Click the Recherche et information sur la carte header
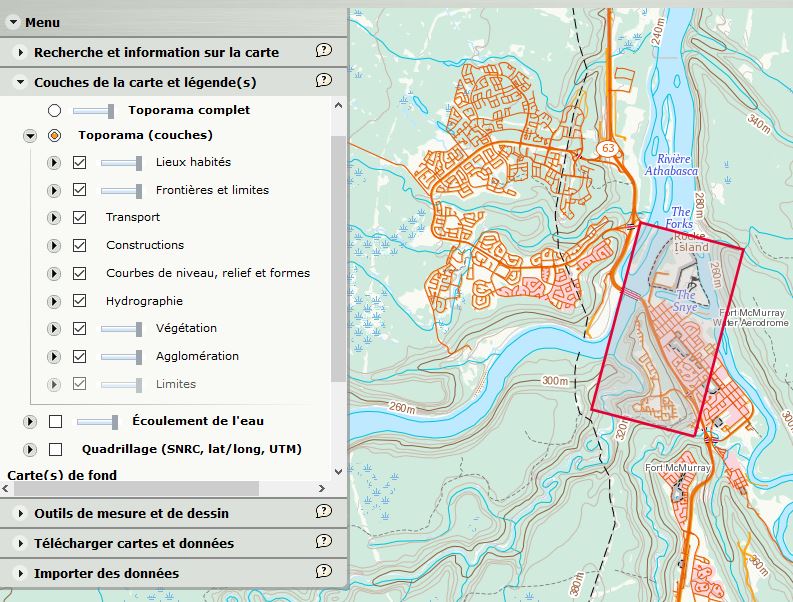This screenshot has width=793, height=602. tap(156, 52)
